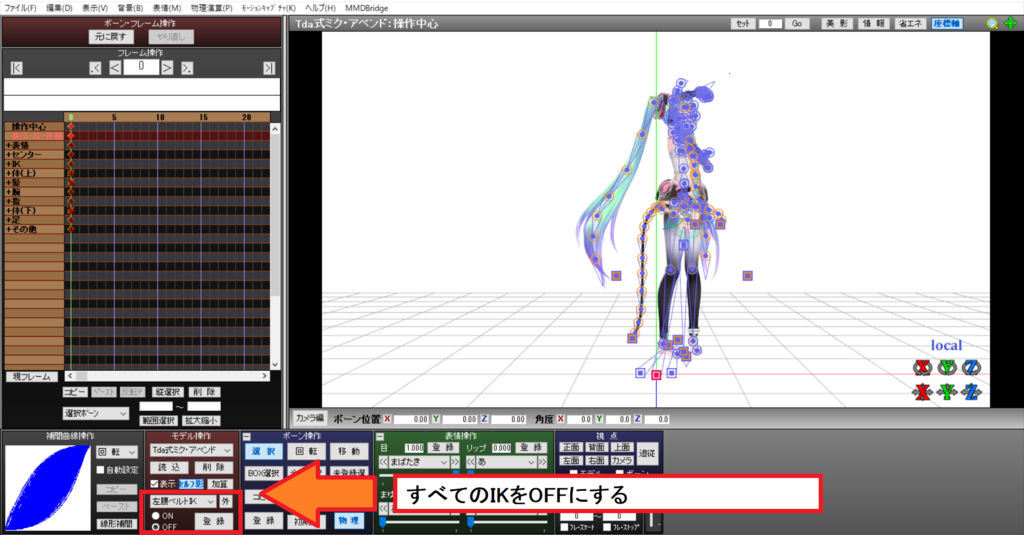Click the local X move handle icon
The width and height of the screenshot is (1024, 535).
pos(922,393)
